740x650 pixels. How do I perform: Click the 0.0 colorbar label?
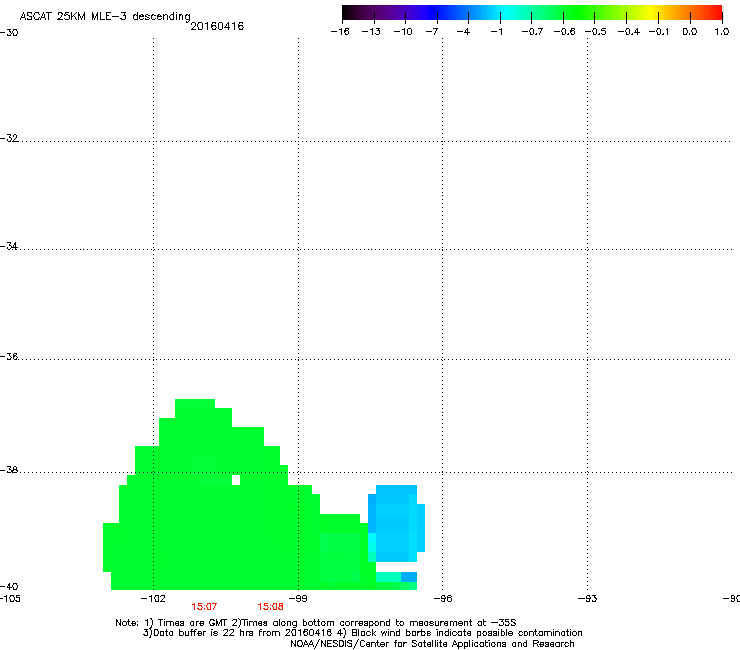690,32
